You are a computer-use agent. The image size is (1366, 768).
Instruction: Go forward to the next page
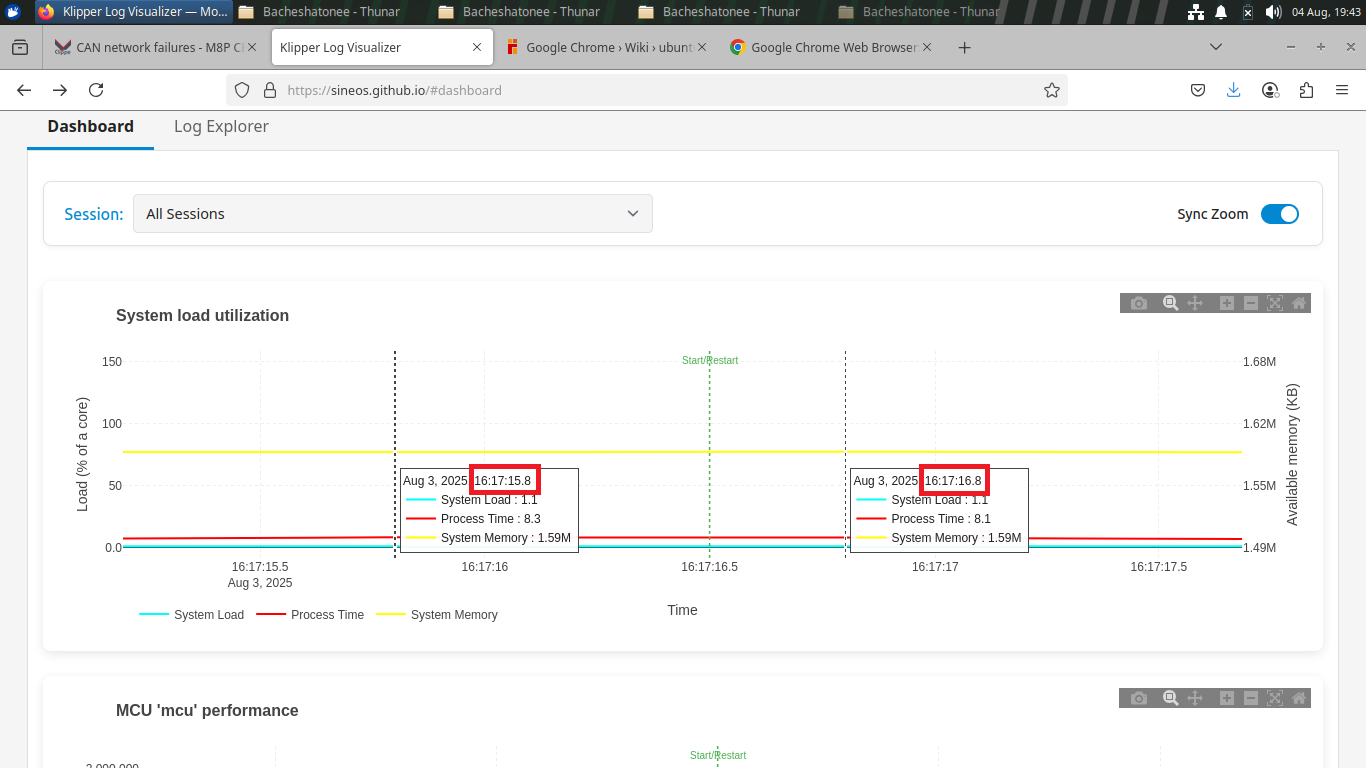click(x=60, y=90)
